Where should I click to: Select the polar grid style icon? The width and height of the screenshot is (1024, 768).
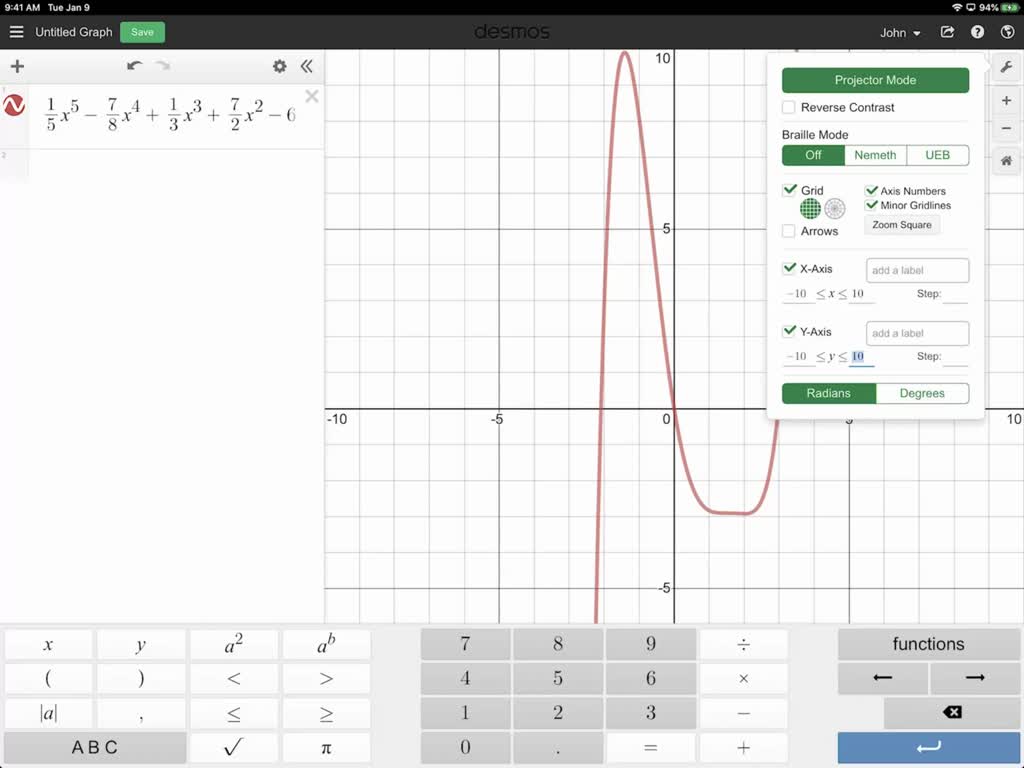(x=833, y=208)
